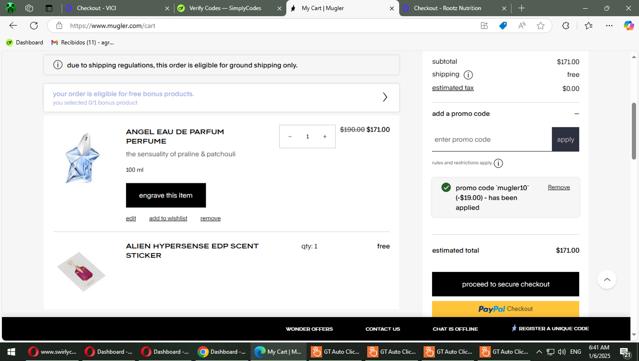Image resolution: width=639 pixels, height=361 pixels.
Task: Add Angel perfume to wishlist
Action: 168,218
